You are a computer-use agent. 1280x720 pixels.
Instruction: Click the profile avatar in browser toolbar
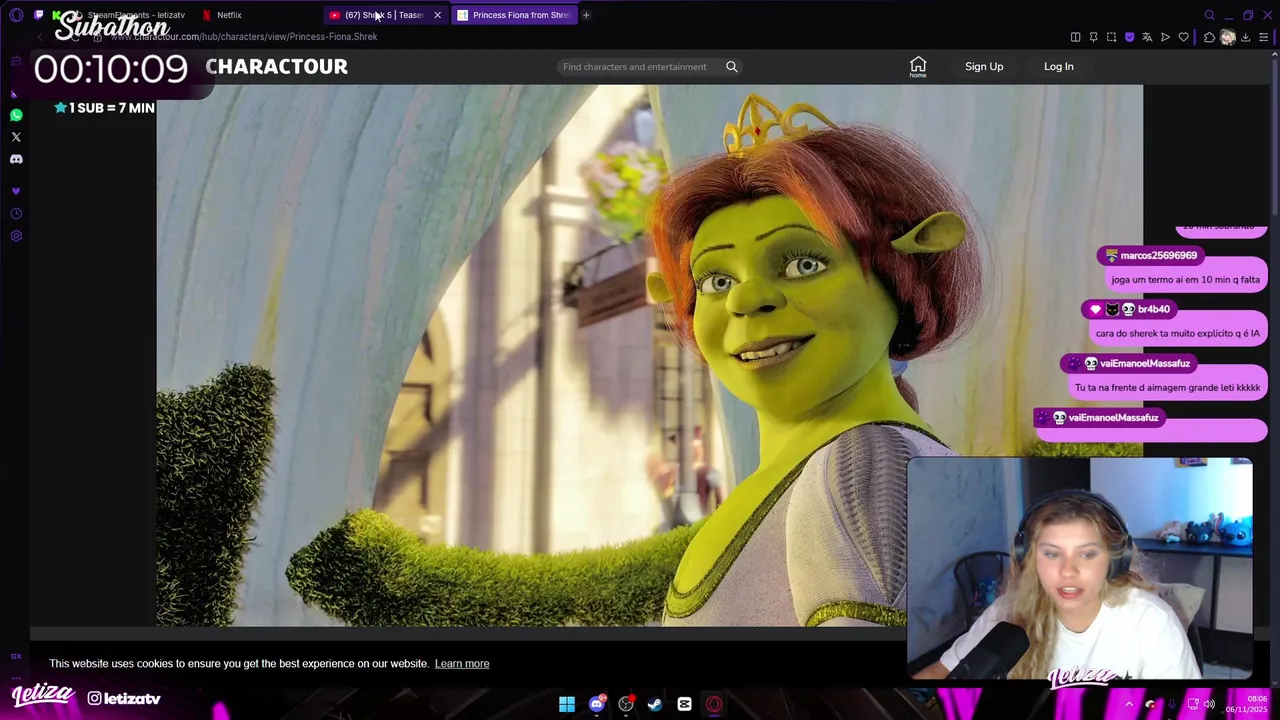tap(1227, 37)
